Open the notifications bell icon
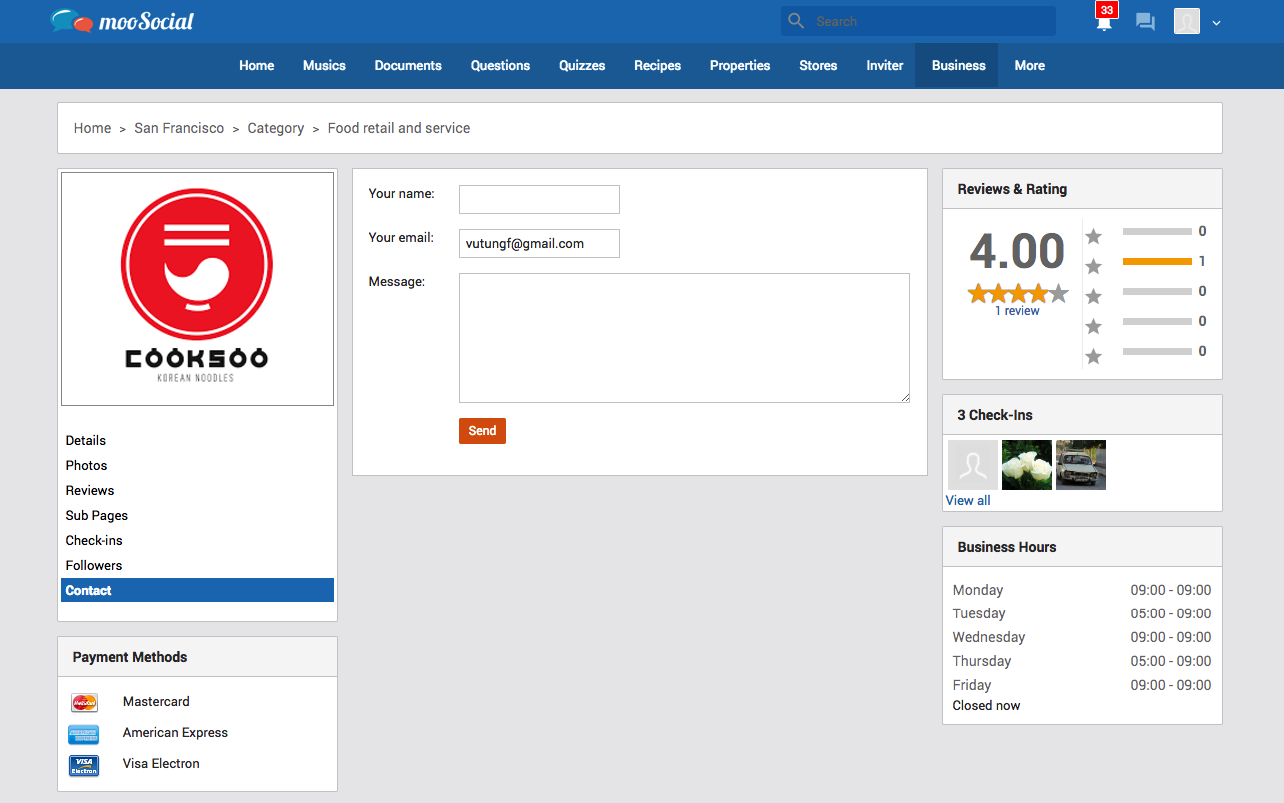1284x803 pixels. (1104, 24)
